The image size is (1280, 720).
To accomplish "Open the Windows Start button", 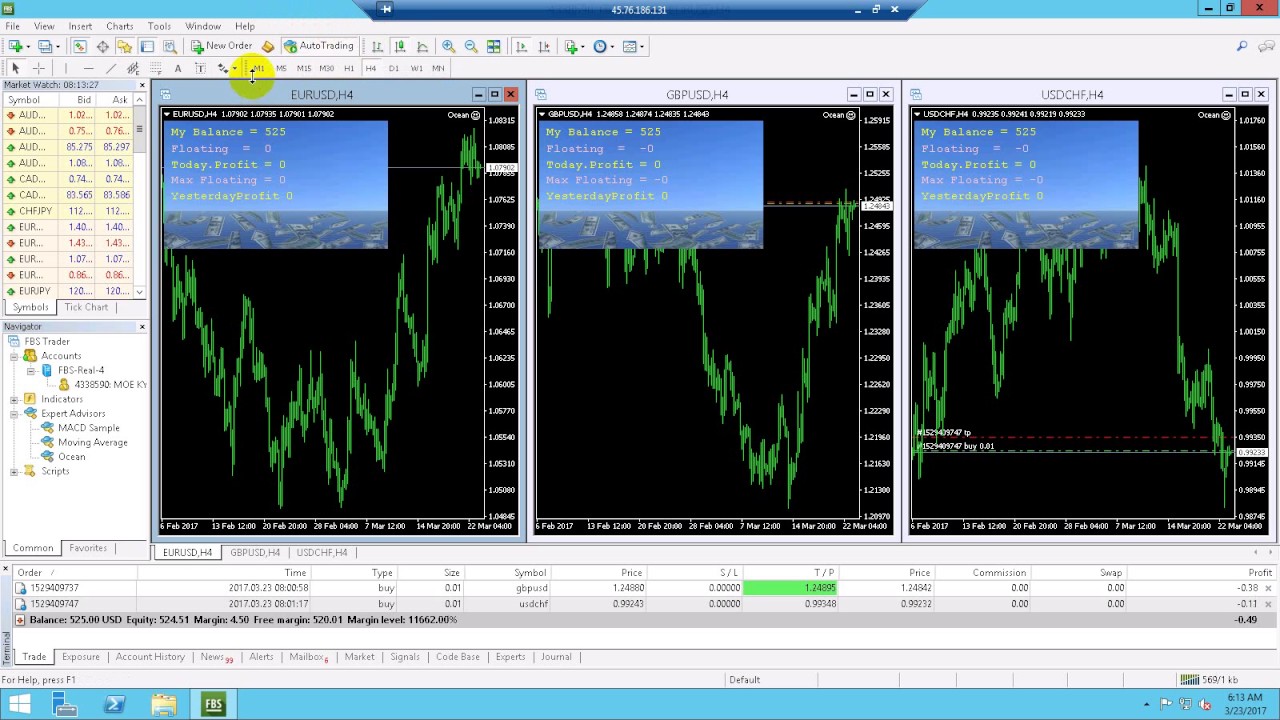I will (19, 705).
